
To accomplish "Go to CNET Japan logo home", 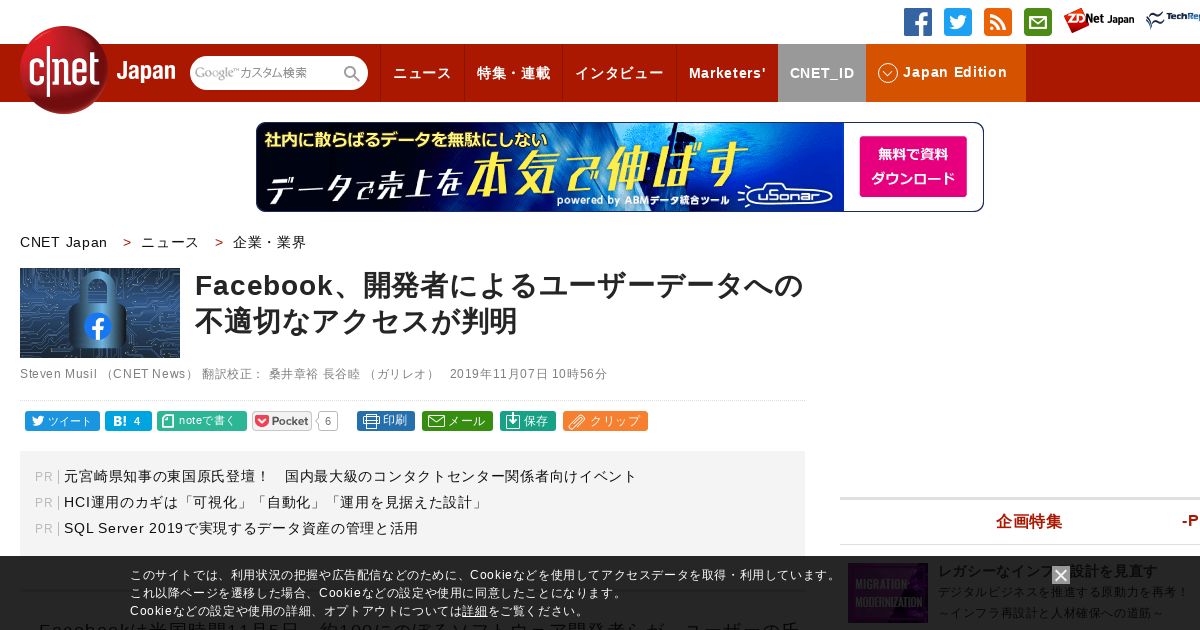I will click(x=97, y=71).
